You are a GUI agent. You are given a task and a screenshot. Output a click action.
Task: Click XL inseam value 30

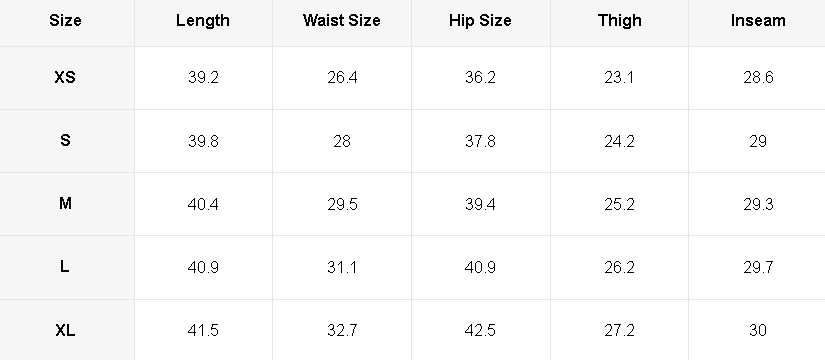pos(758,331)
